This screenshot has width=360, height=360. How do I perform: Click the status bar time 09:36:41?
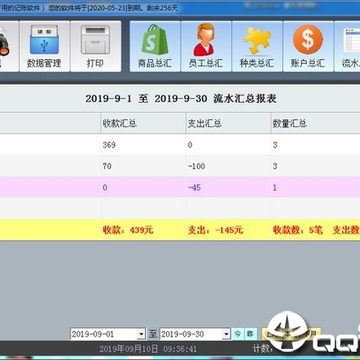180,349
